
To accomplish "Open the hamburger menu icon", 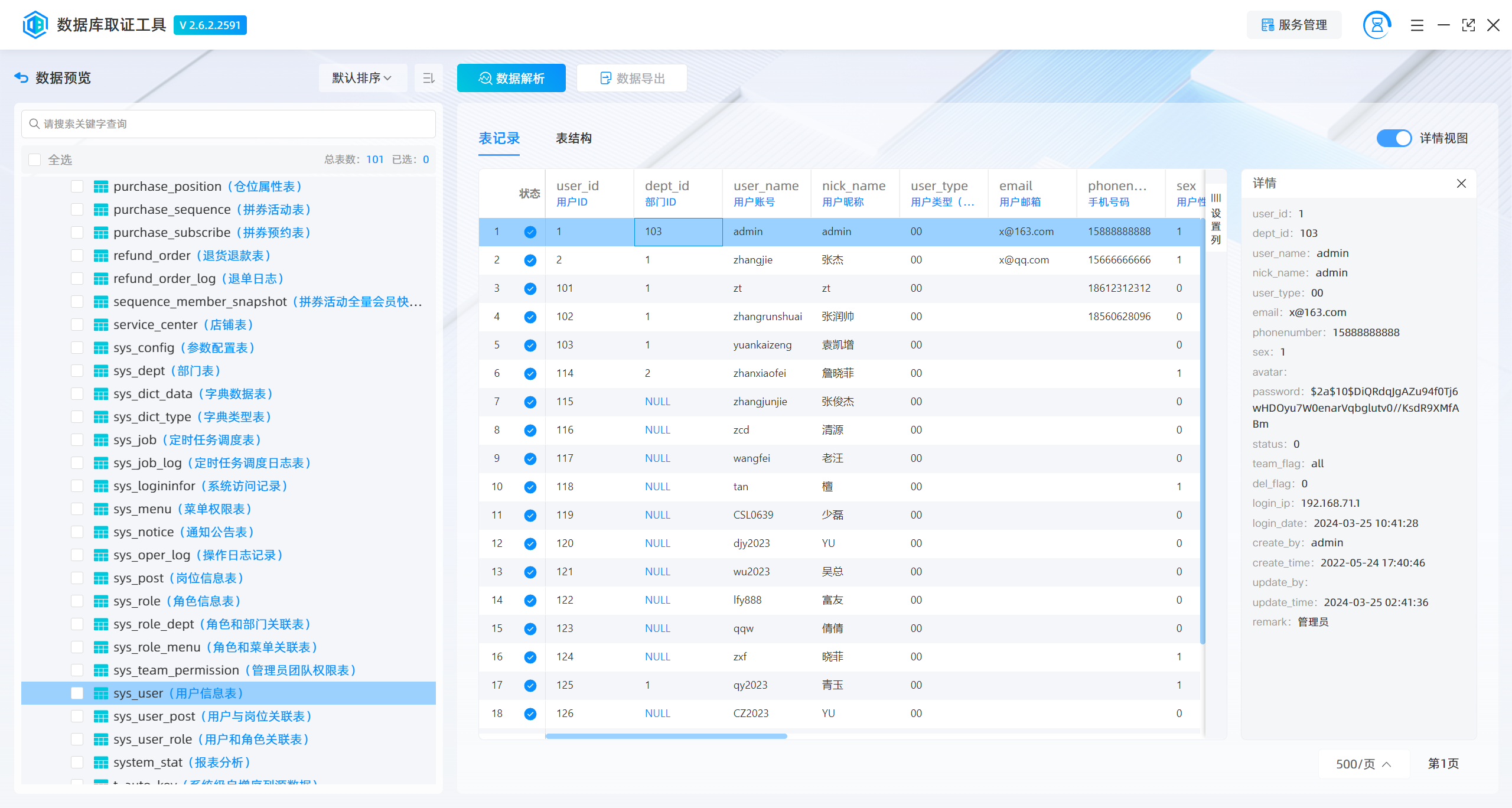I will tap(1417, 25).
